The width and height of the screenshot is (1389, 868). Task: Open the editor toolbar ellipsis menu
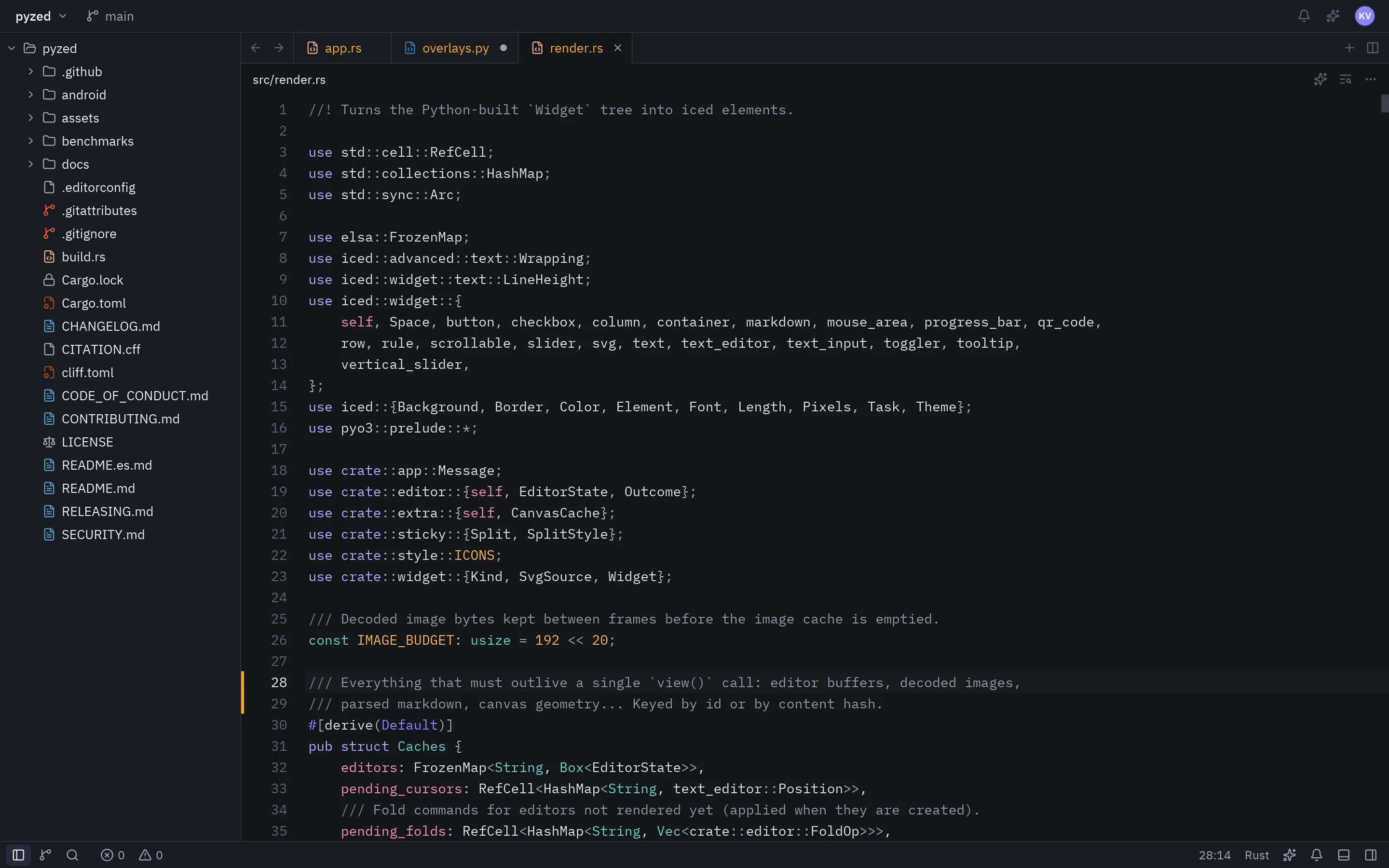click(1371, 79)
